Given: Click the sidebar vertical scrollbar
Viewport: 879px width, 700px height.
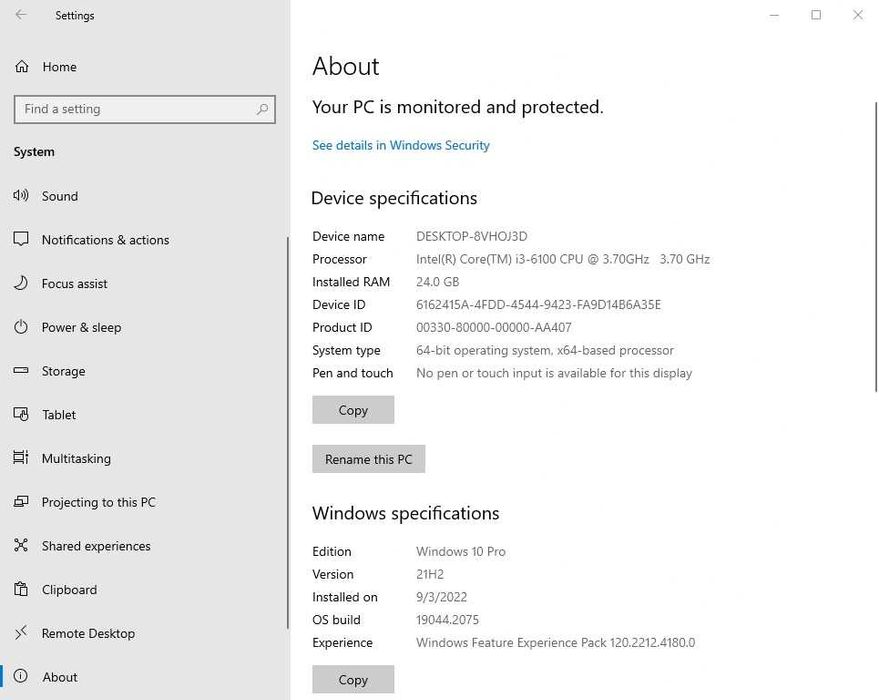Looking at the screenshot, I should 288,432.
